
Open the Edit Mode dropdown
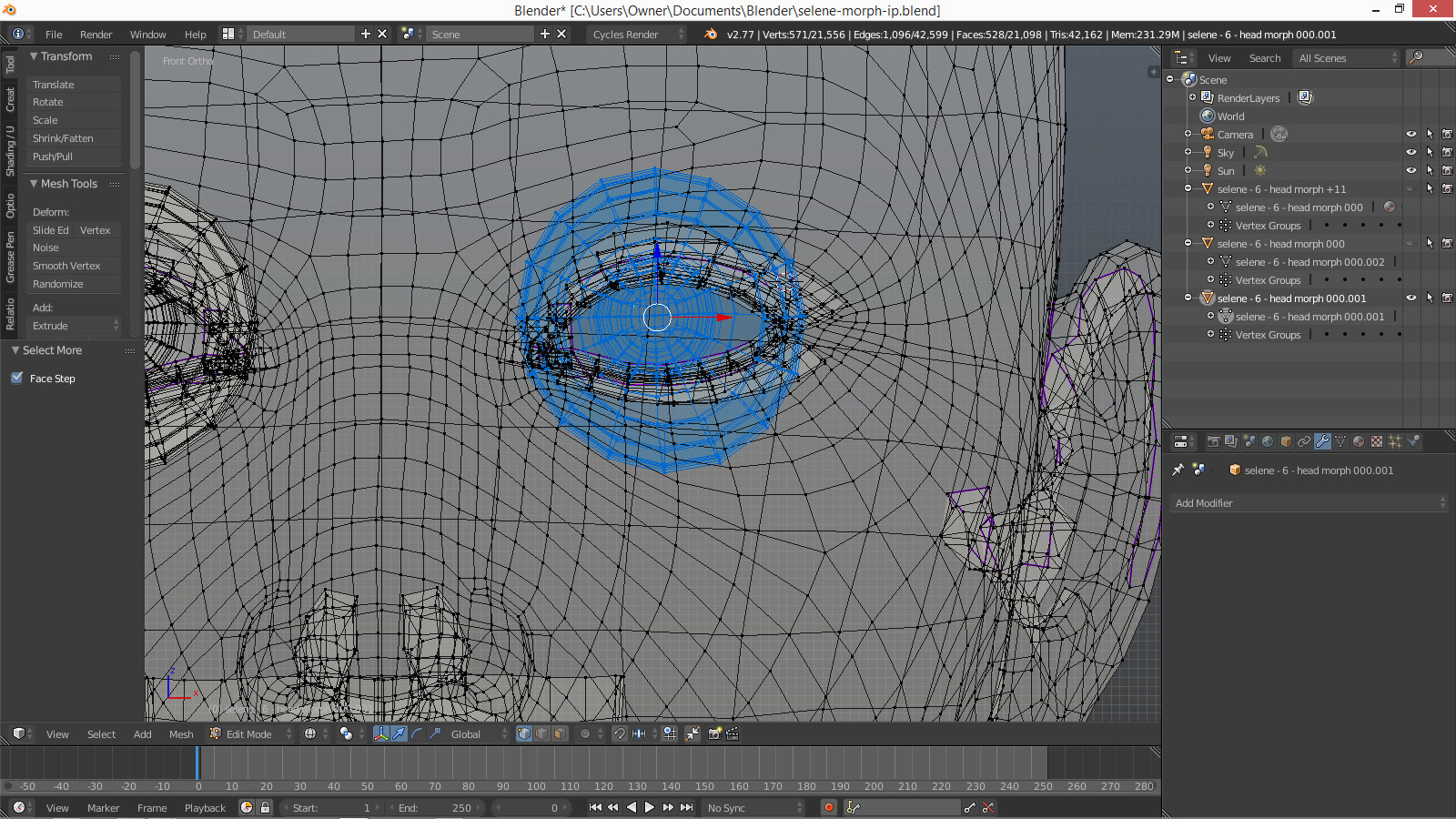[x=251, y=733]
